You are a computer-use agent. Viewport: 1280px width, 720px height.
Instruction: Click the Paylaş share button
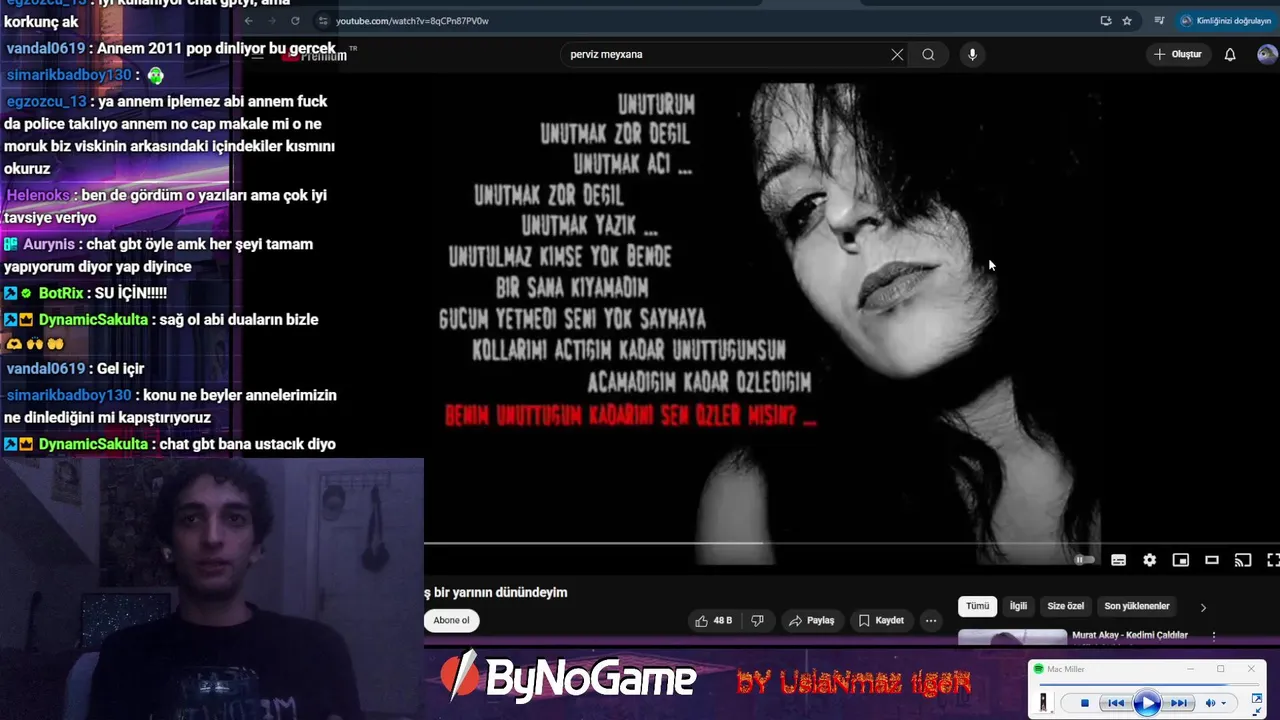click(811, 621)
